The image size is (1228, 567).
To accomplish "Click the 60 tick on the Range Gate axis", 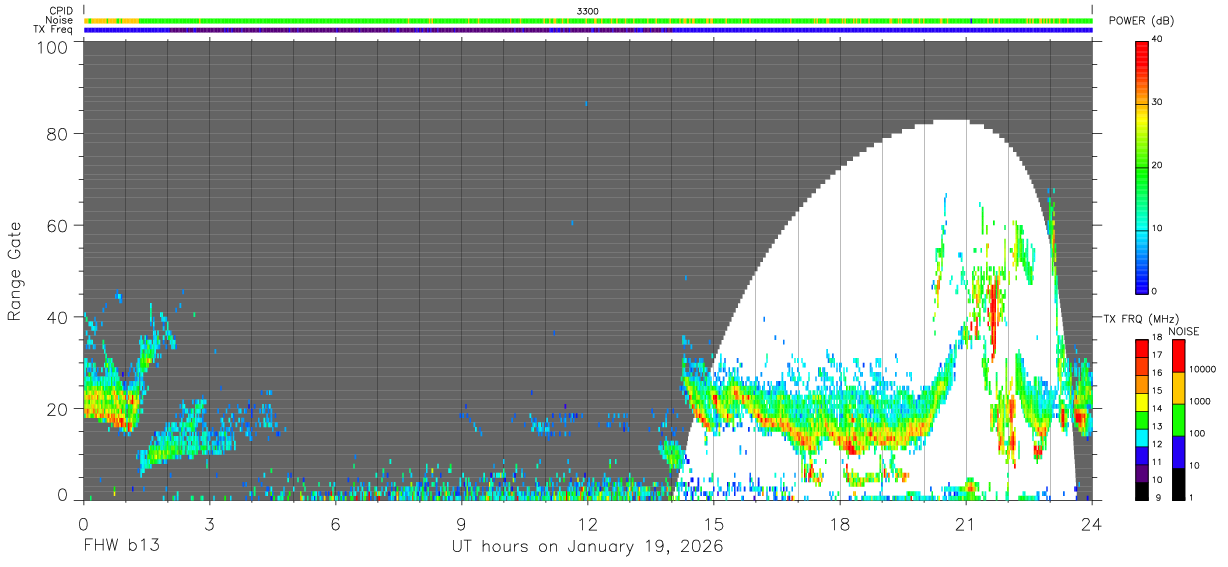I will point(56,226).
